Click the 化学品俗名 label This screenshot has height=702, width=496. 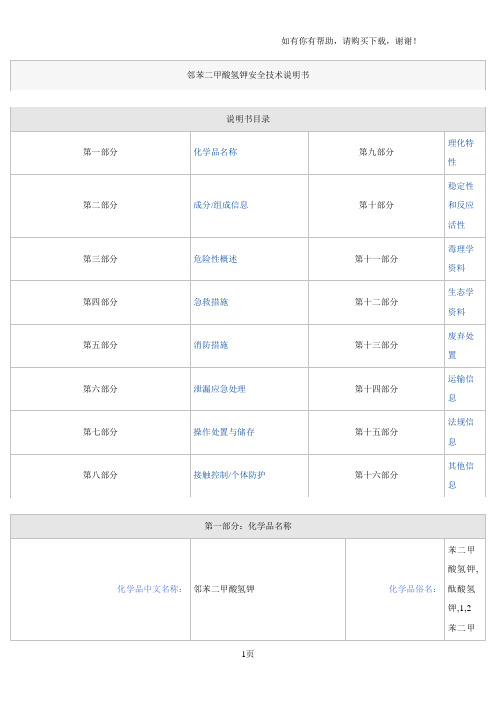413,589
